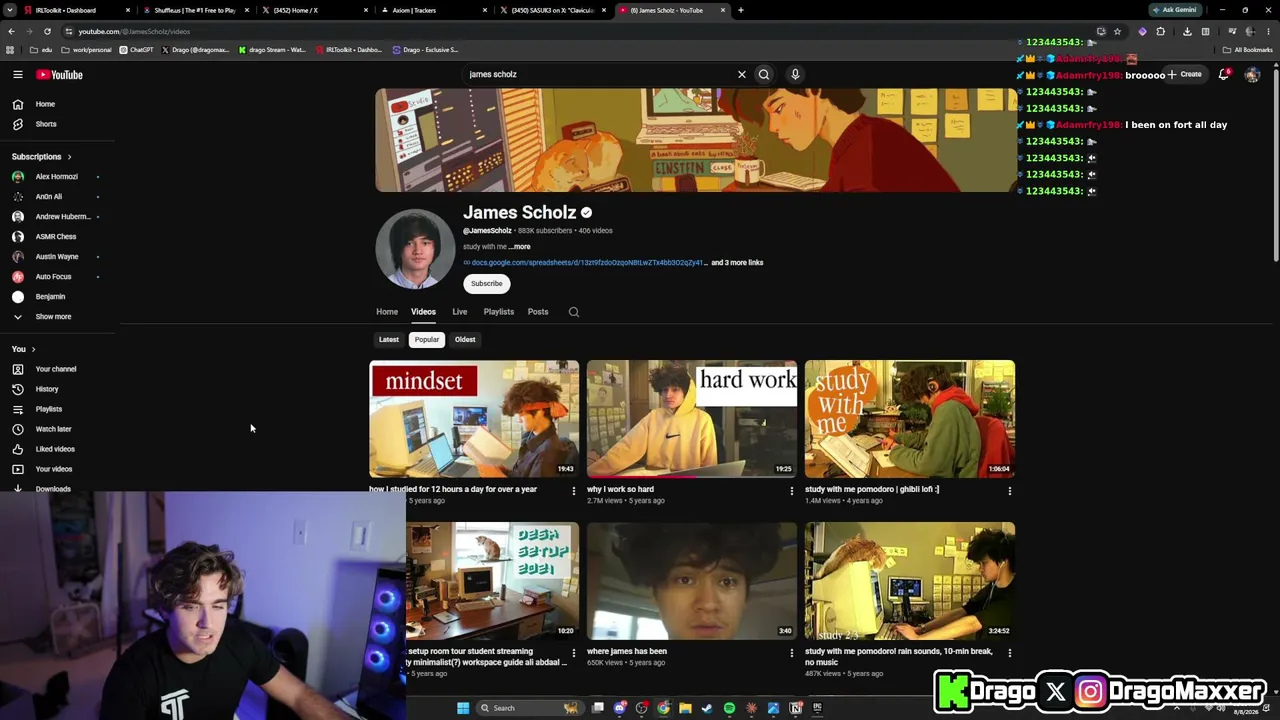The height and width of the screenshot is (720, 1280).
Task: Open options for the 12 hours study video
Action: [574, 491]
